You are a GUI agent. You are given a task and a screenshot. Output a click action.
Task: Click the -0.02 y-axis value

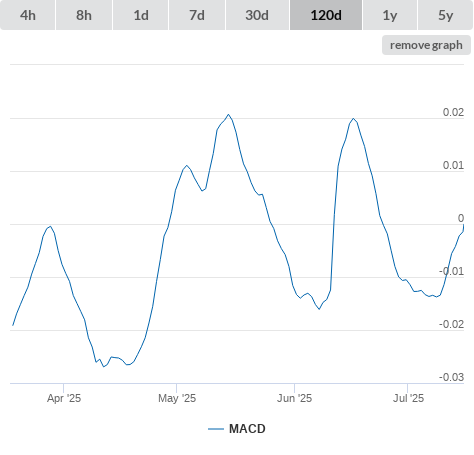[451, 324]
